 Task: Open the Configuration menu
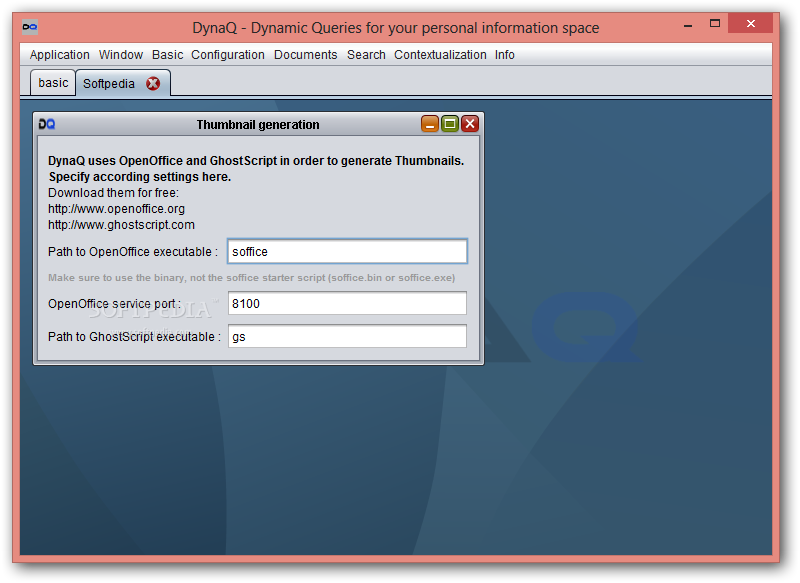click(x=228, y=55)
